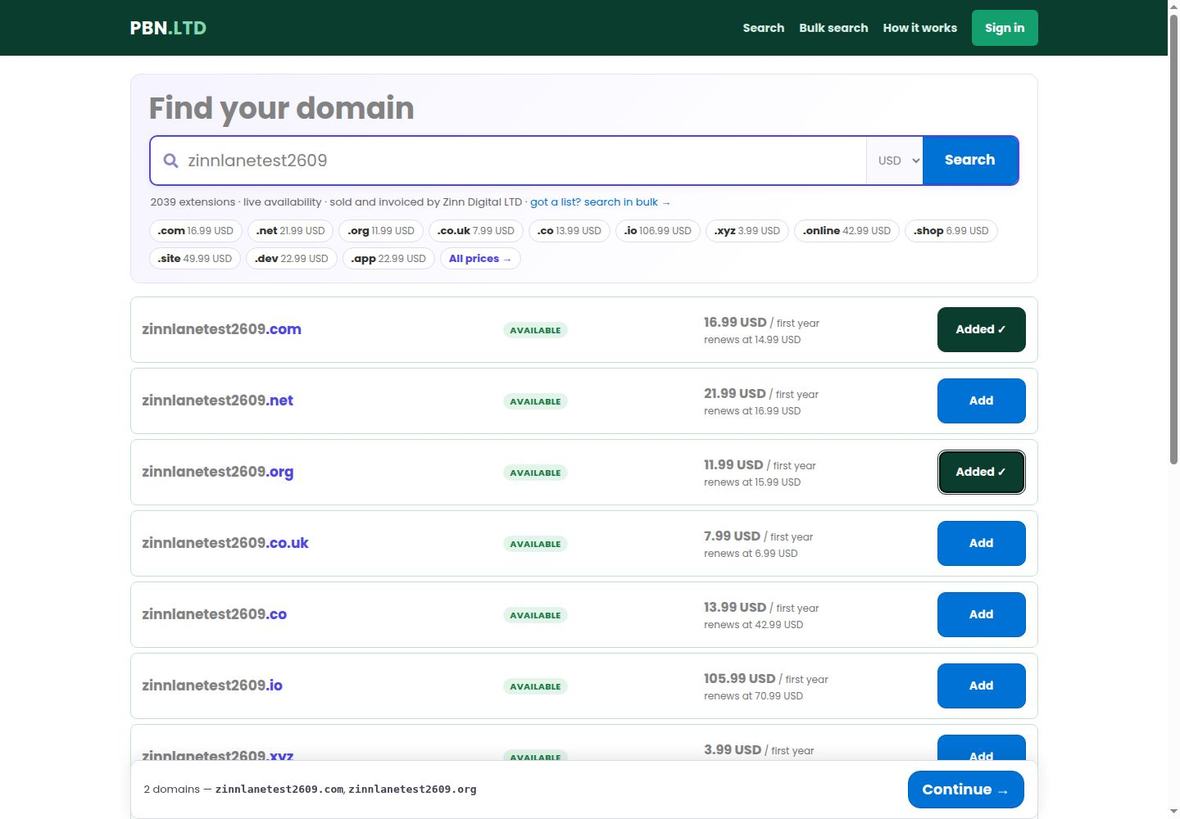Add zinnlanetest2609.xyz to cart
Image resolution: width=1180 pixels, height=819 pixels.
click(x=981, y=748)
